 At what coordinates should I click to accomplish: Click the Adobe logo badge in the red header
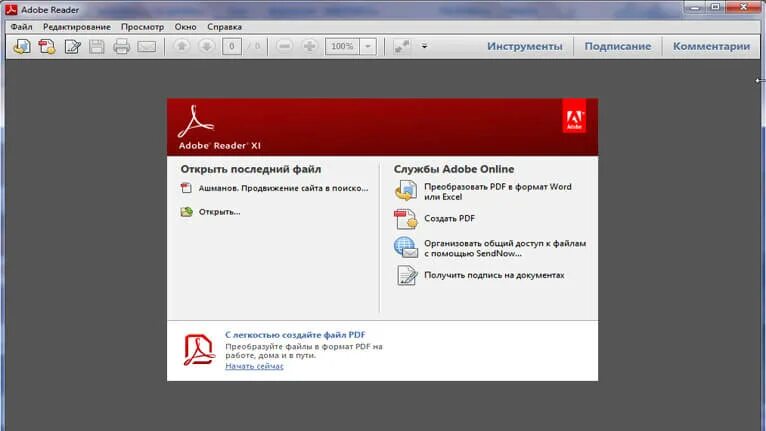[x=574, y=116]
